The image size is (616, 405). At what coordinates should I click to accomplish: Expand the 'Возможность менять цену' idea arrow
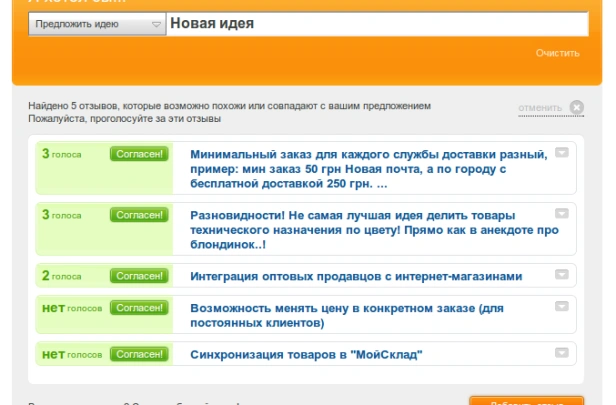(562, 306)
